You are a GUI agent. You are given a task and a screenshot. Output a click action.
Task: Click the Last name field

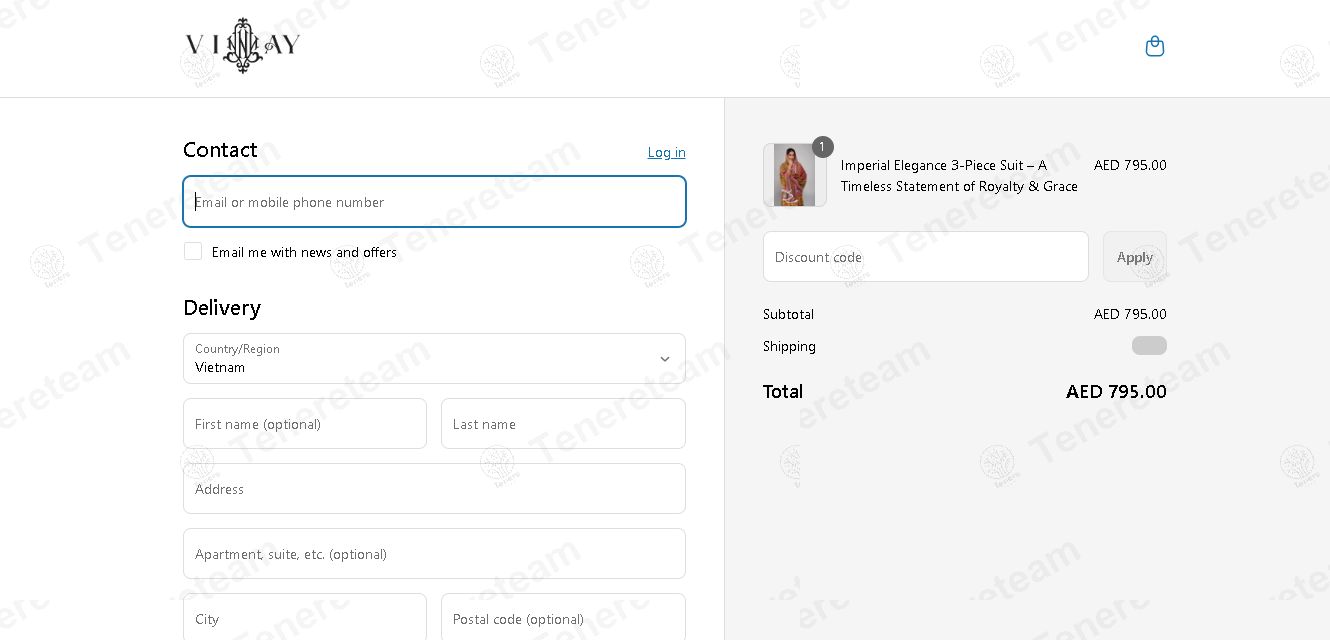click(563, 424)
